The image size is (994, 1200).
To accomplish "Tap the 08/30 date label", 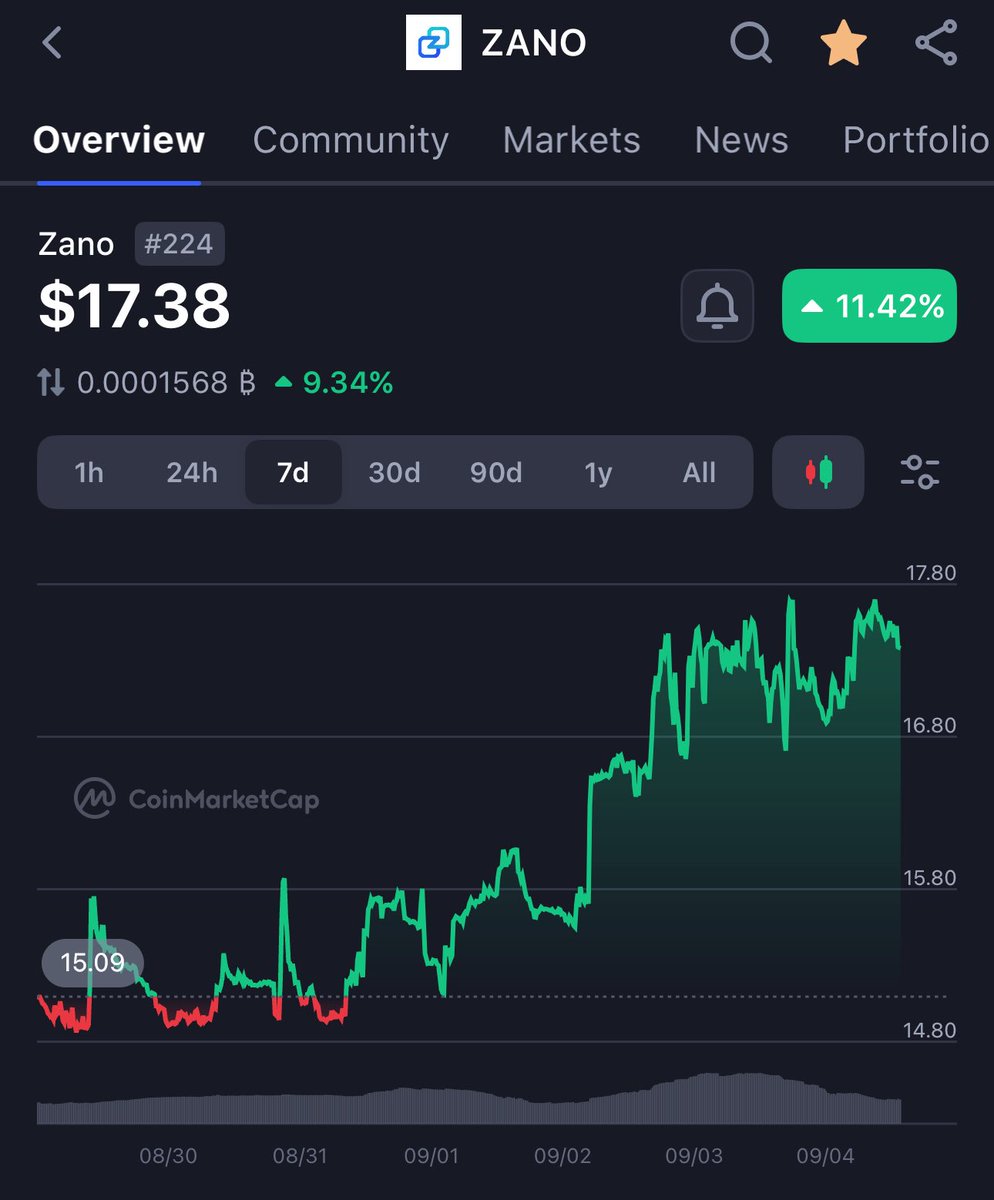I will tap(168, 1156).
